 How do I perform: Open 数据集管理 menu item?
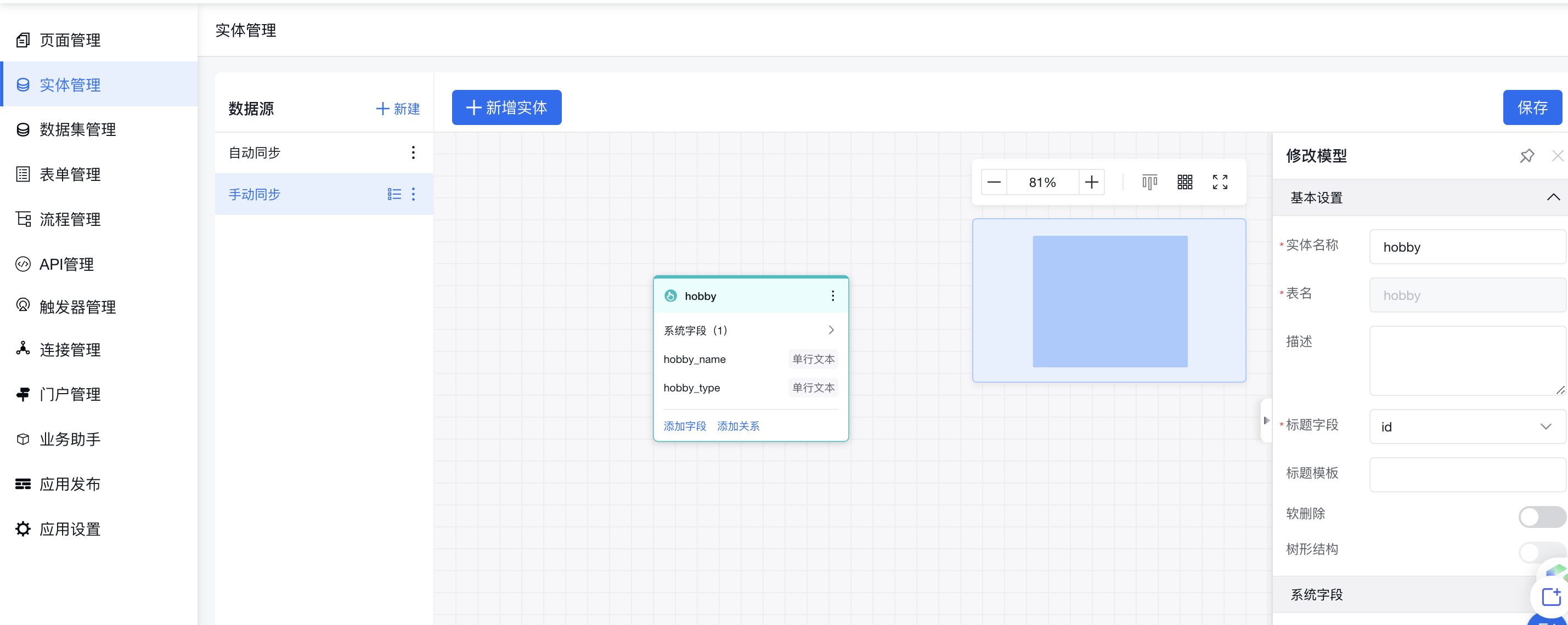click(99, 129)
